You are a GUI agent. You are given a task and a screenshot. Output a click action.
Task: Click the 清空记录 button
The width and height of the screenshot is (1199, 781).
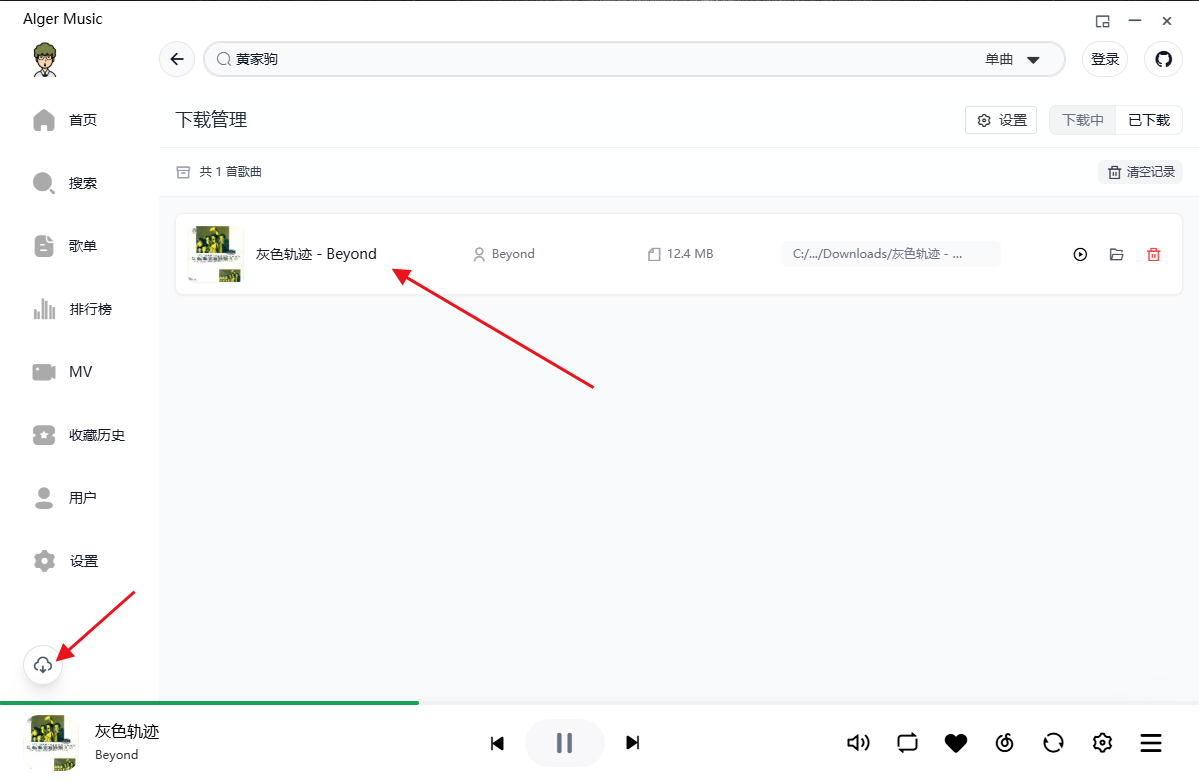pos(1140,172)
